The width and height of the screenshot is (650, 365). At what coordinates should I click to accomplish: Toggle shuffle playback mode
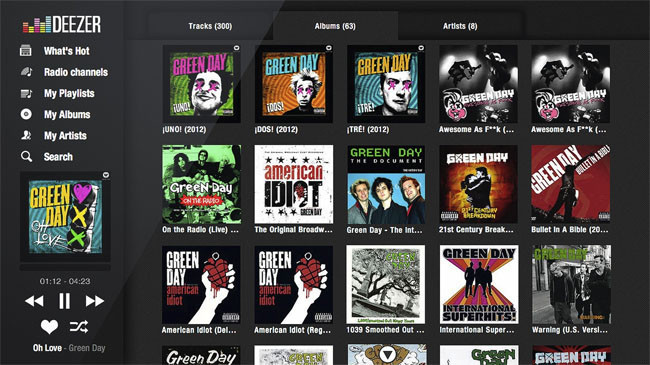[x=79, y=327]
